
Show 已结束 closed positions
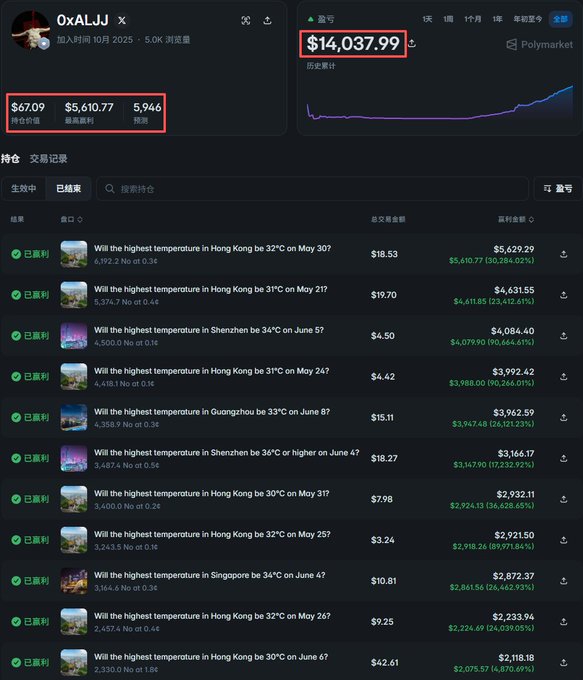click(x=69, y=189)
